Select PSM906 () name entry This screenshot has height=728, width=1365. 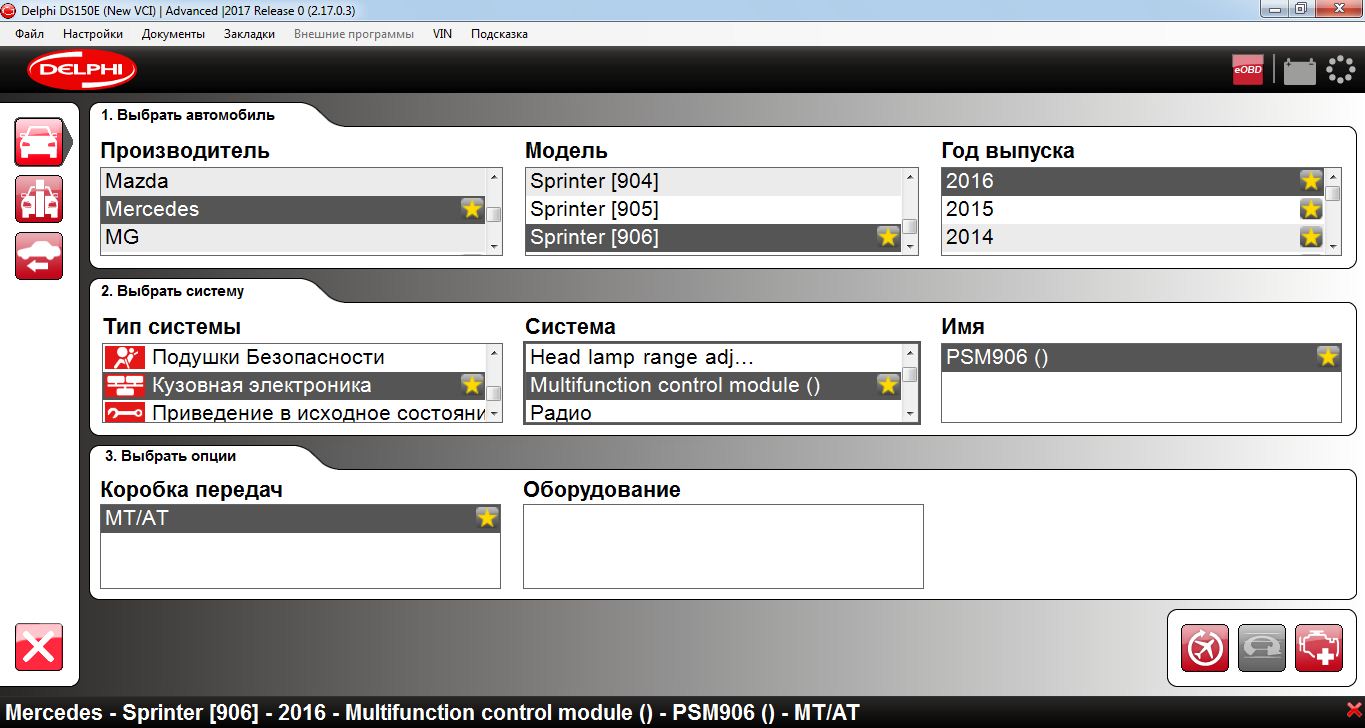pyautogui.click(x=1141, y=357)
